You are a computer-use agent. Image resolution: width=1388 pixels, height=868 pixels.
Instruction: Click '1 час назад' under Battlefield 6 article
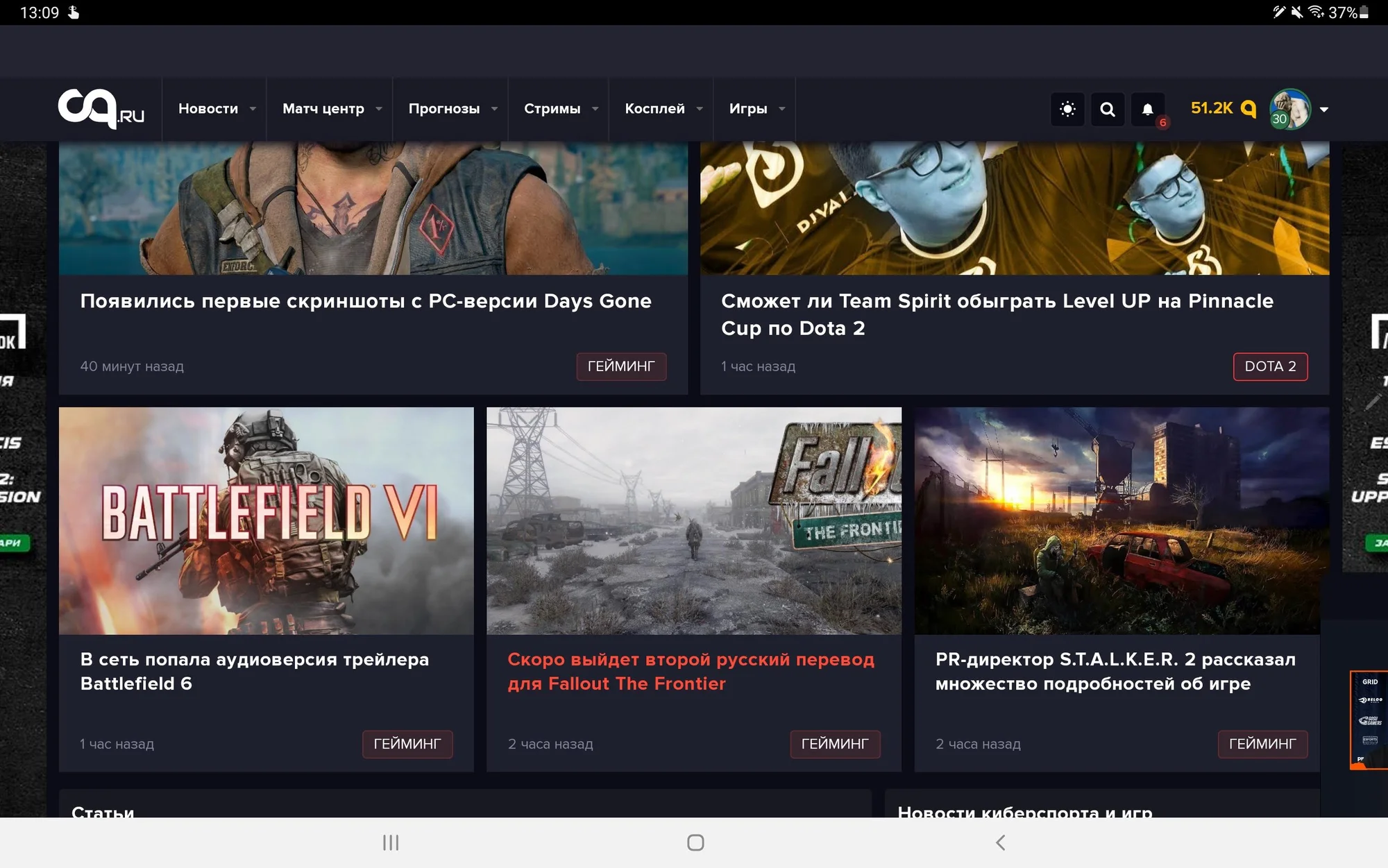coord(117,744)
